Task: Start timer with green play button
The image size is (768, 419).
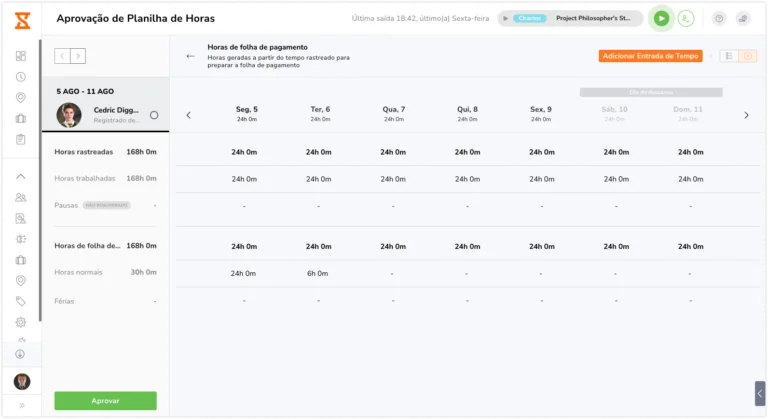Action: (661, 19)
